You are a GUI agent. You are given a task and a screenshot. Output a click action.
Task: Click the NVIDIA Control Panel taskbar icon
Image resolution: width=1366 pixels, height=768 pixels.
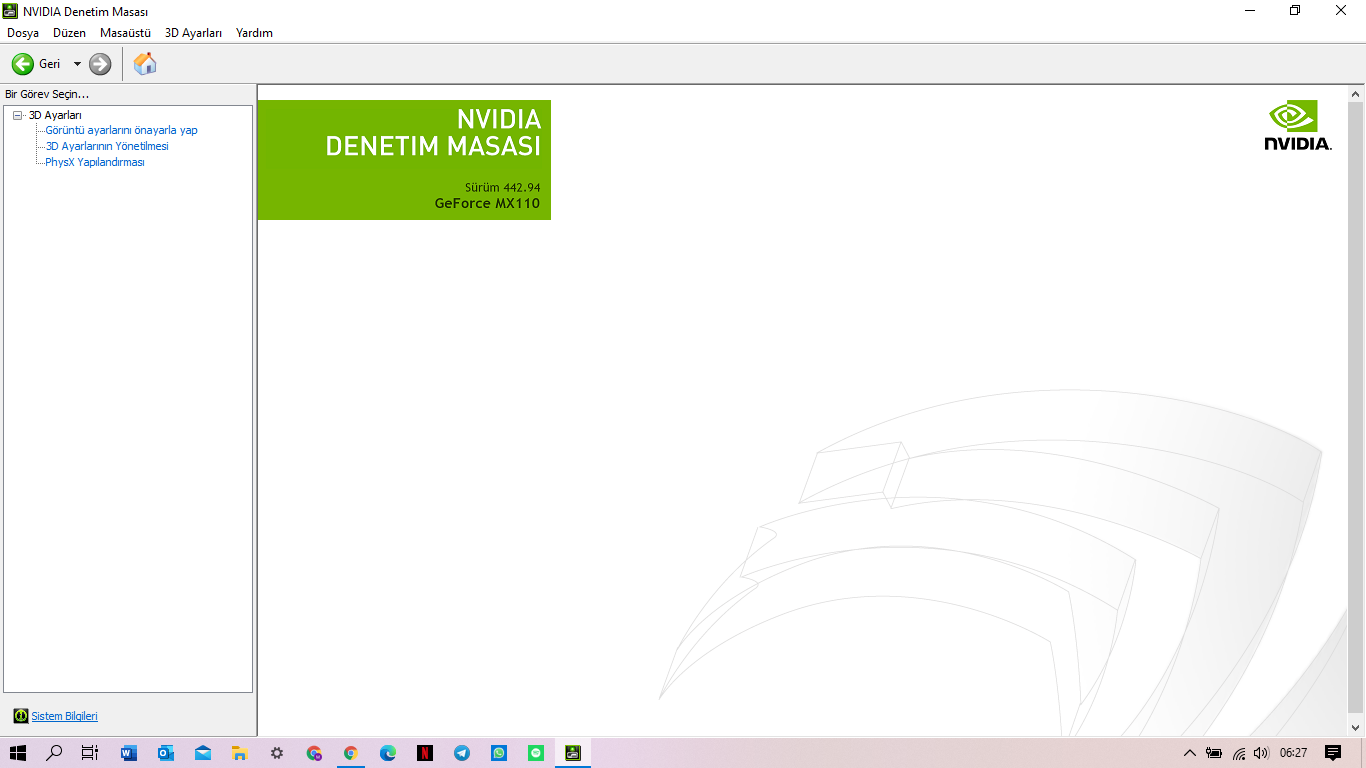[573, 753]
